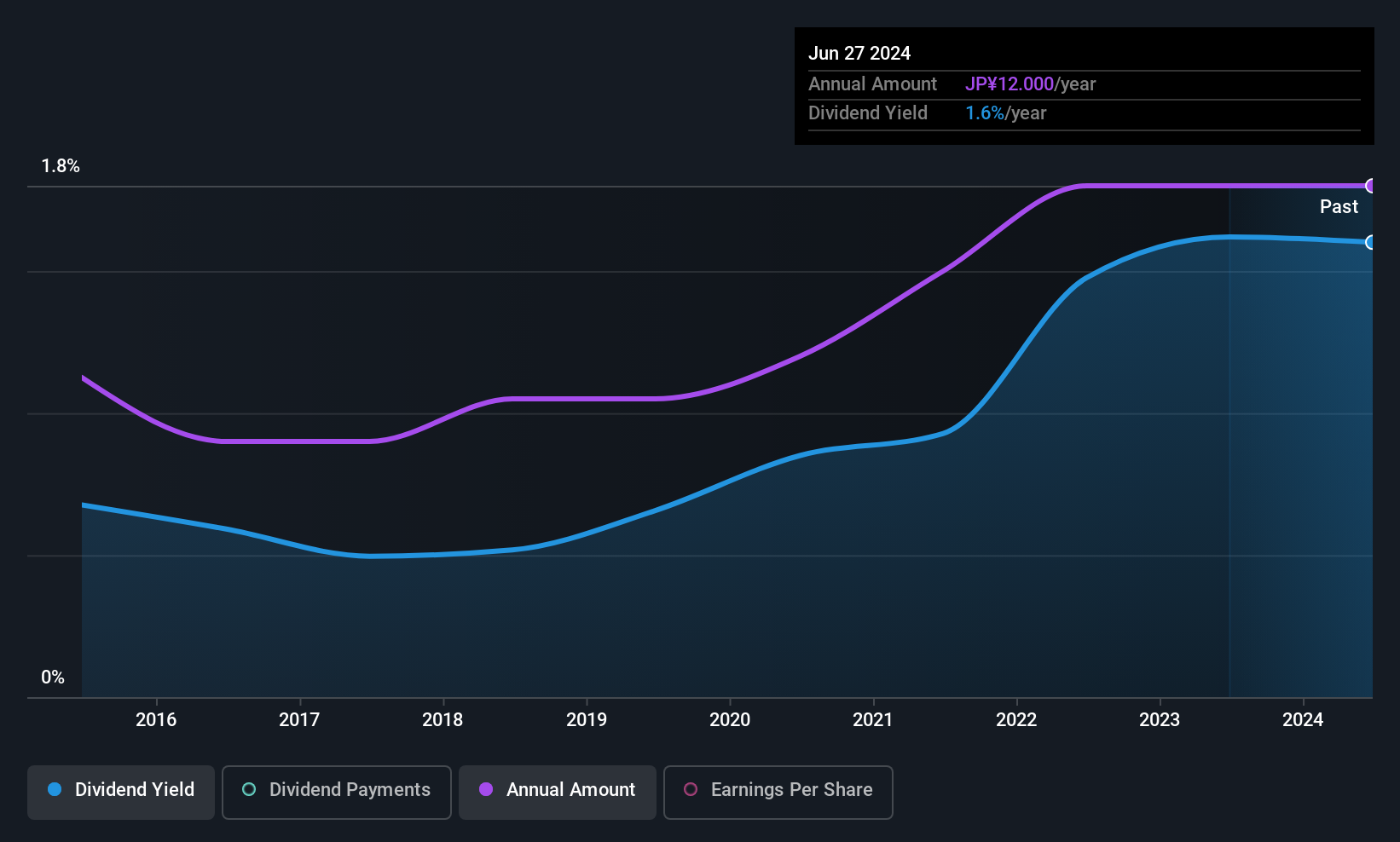1400x842 pixels.
Task: Enable the Dividend Payments series
Action: point(337,793)
